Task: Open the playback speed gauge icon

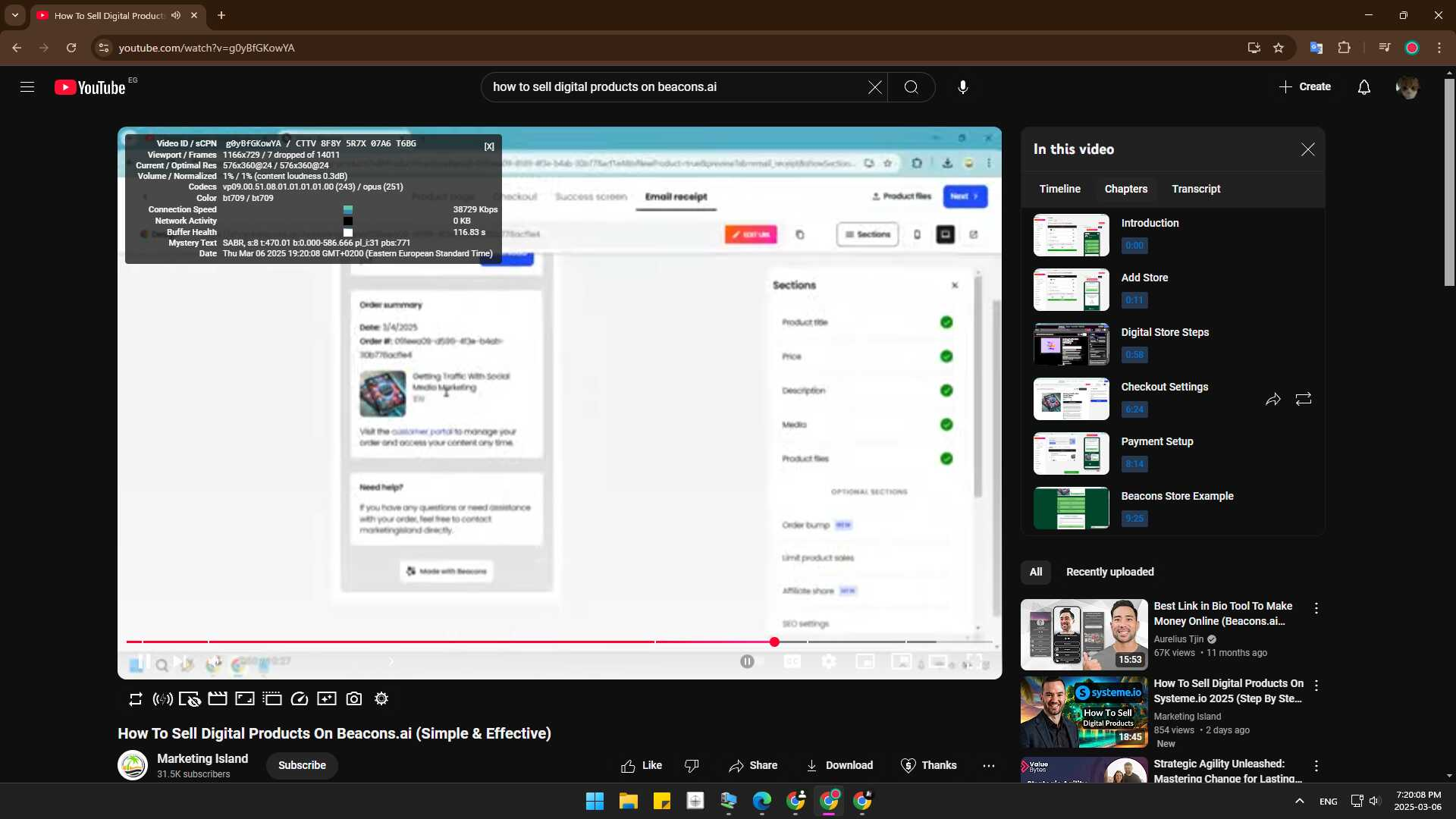Action: pyautogui.click(x=300, y=699)
